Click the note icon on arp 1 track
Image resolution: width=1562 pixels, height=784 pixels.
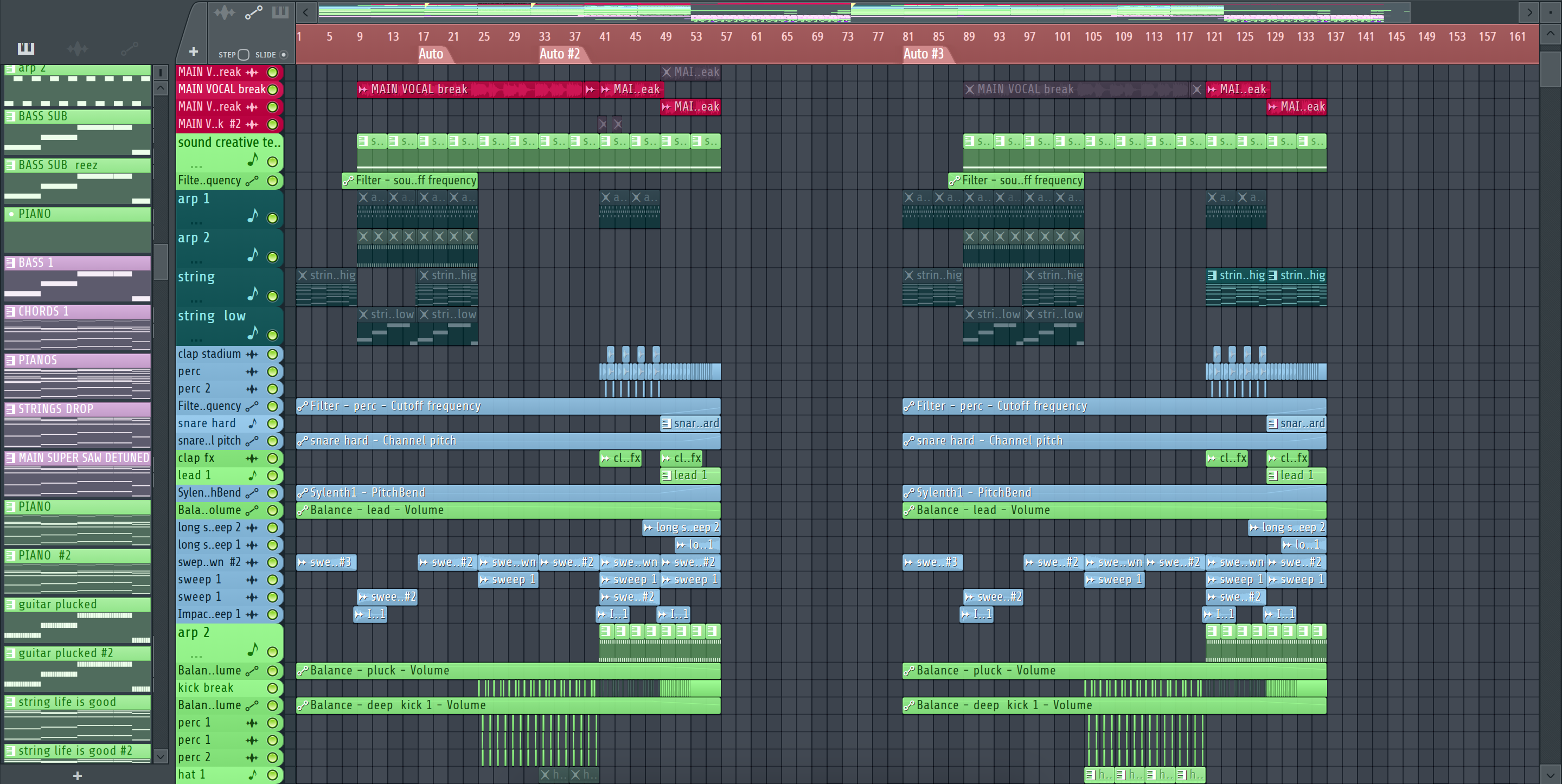(253, 216)
